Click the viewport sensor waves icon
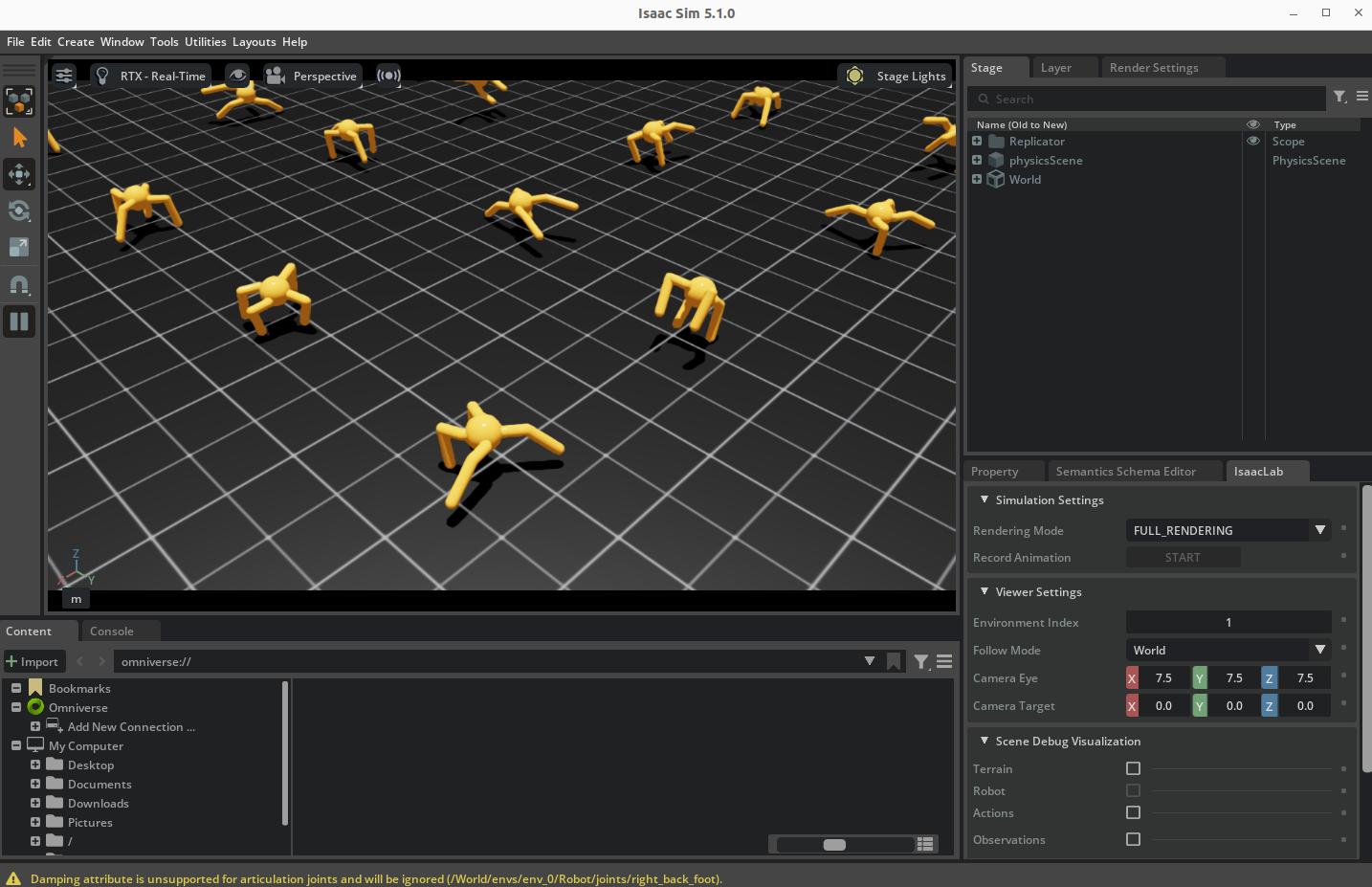 click(x=388, y=76)
